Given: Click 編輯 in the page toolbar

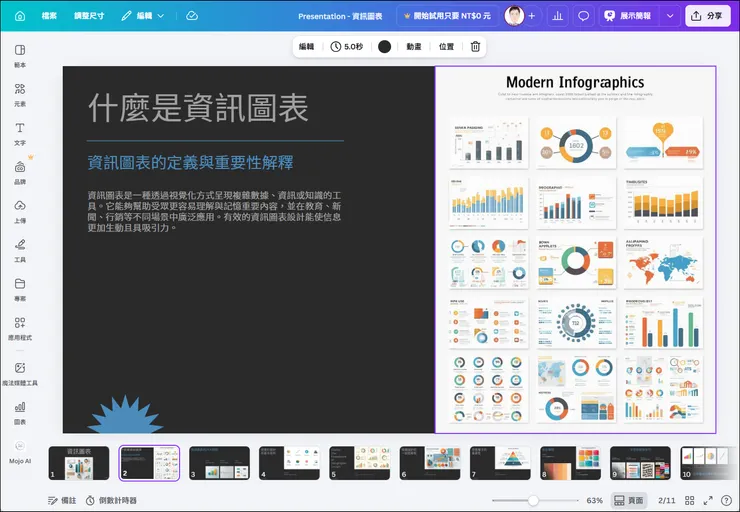Looking at the screenshot, I should [x=306, y=46].
